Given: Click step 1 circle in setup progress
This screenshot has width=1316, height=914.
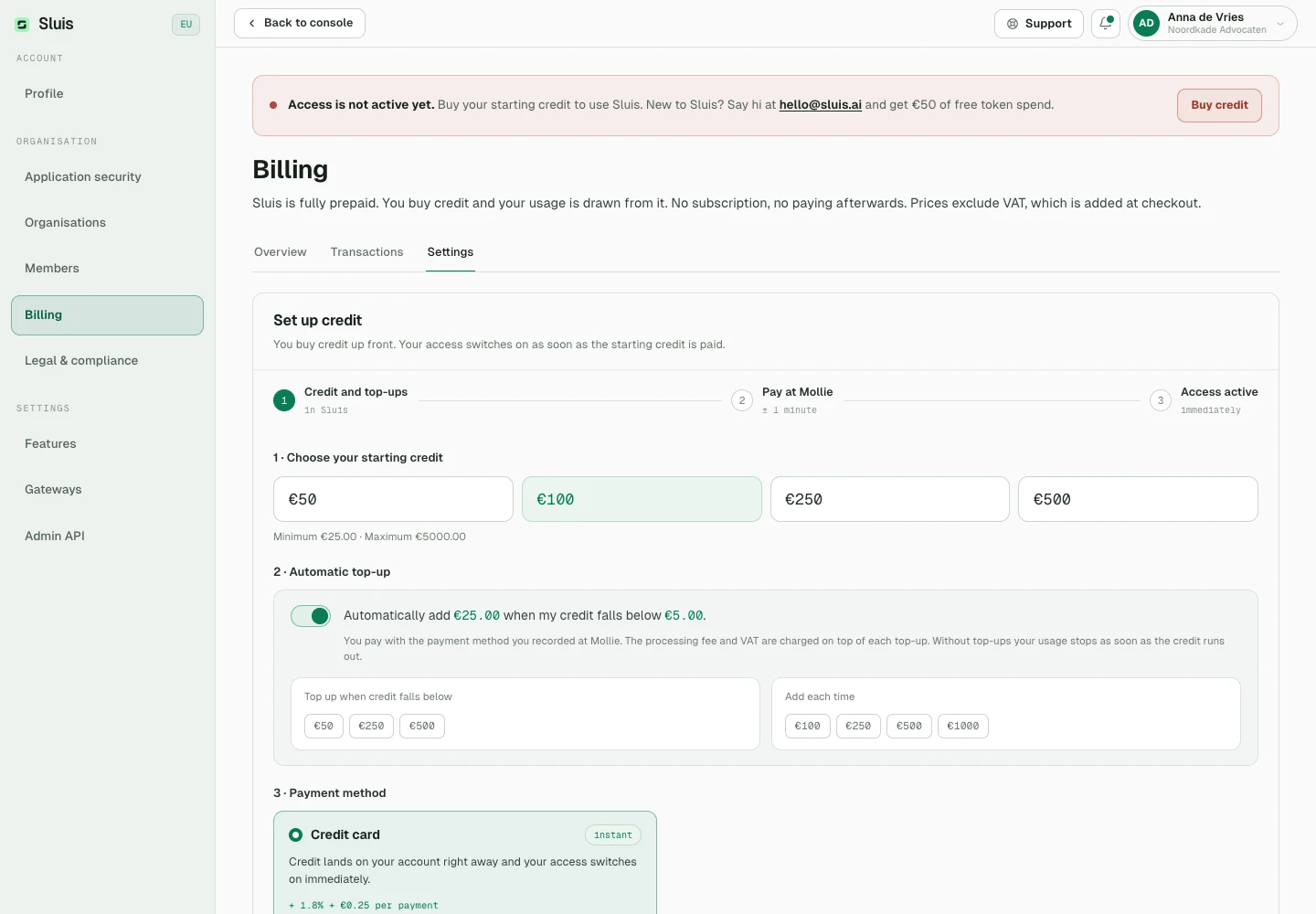Looking at the screenshot, I should coord(284,400).
